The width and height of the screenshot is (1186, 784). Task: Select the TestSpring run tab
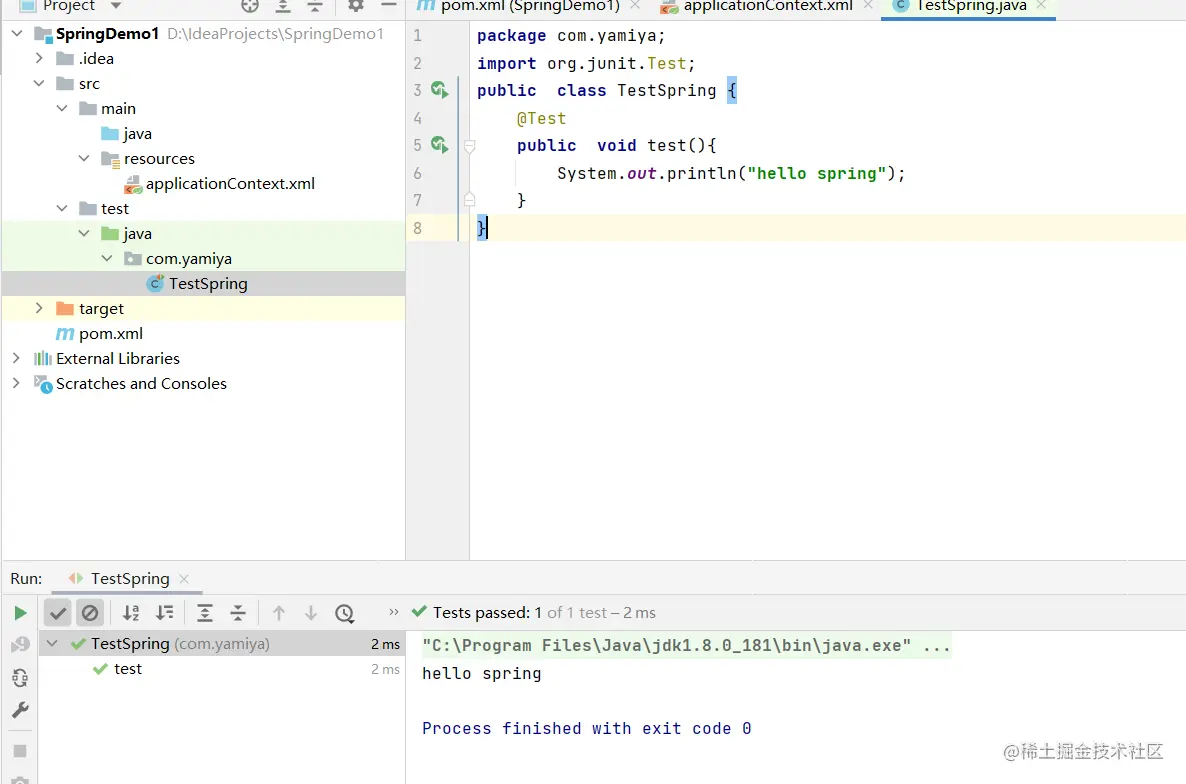tap(129, 578)
